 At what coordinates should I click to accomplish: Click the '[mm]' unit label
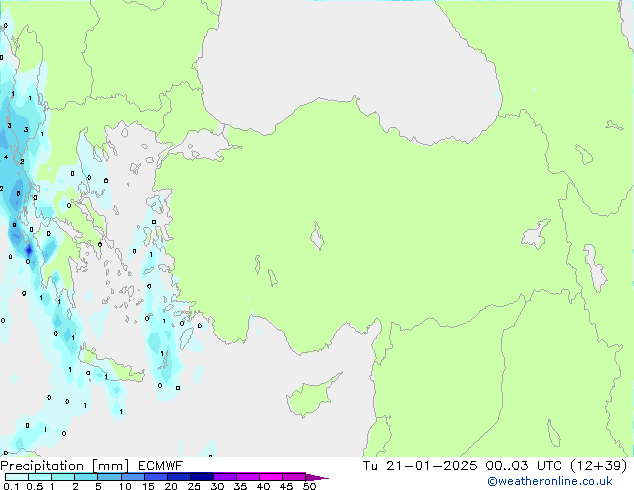click(110, 466)
